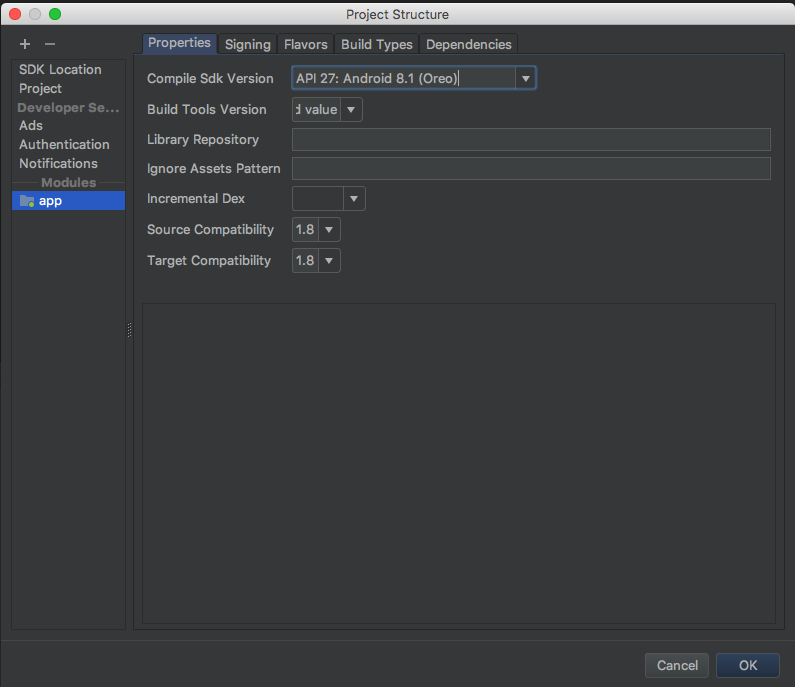Click the Target Compatibility 1.8 value
The width and height of the screenshot is (795, 687).
coord(305,261)
